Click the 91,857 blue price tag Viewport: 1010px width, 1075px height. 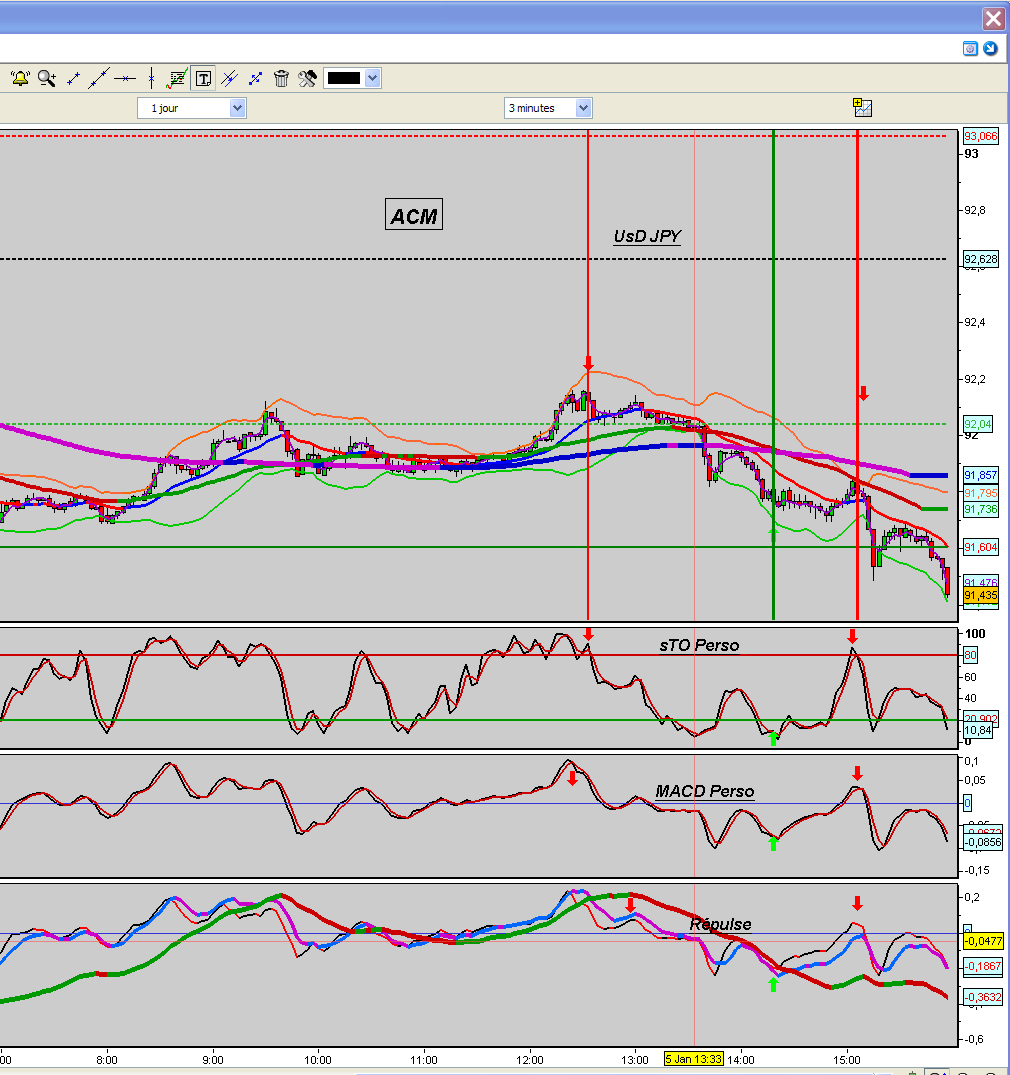pyautogui.click(x=981, y=475)
